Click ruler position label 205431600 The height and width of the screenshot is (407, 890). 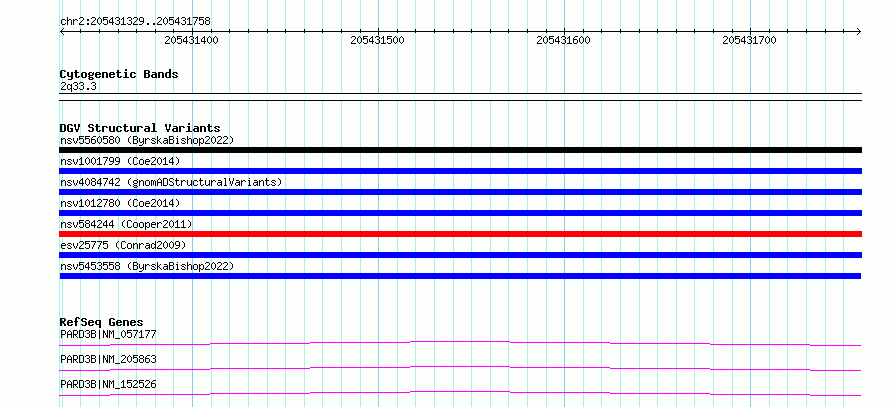563,40
